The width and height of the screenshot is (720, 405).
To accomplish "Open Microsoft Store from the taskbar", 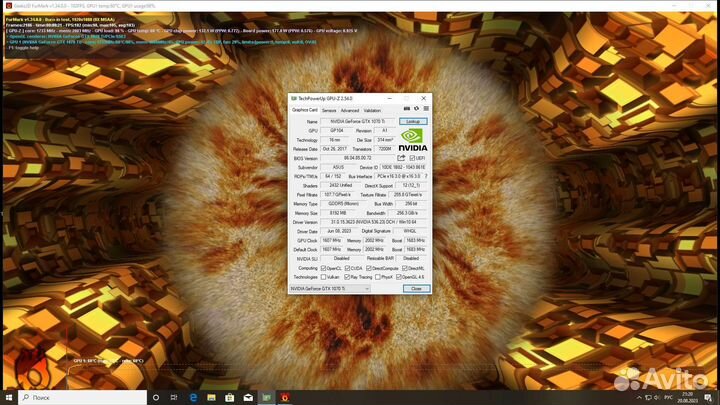I will pyautogui.click(x=230, y=397).
